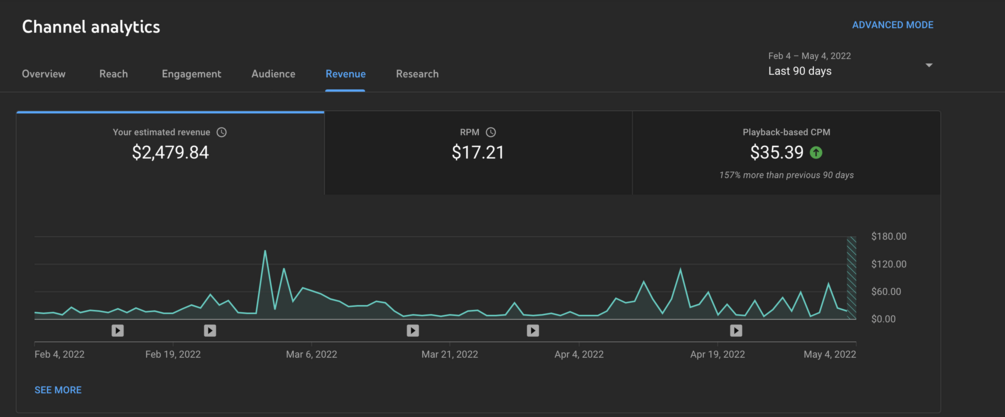Switch to the Overview tab
The image size is (1005, 417).
click(44, 74)
